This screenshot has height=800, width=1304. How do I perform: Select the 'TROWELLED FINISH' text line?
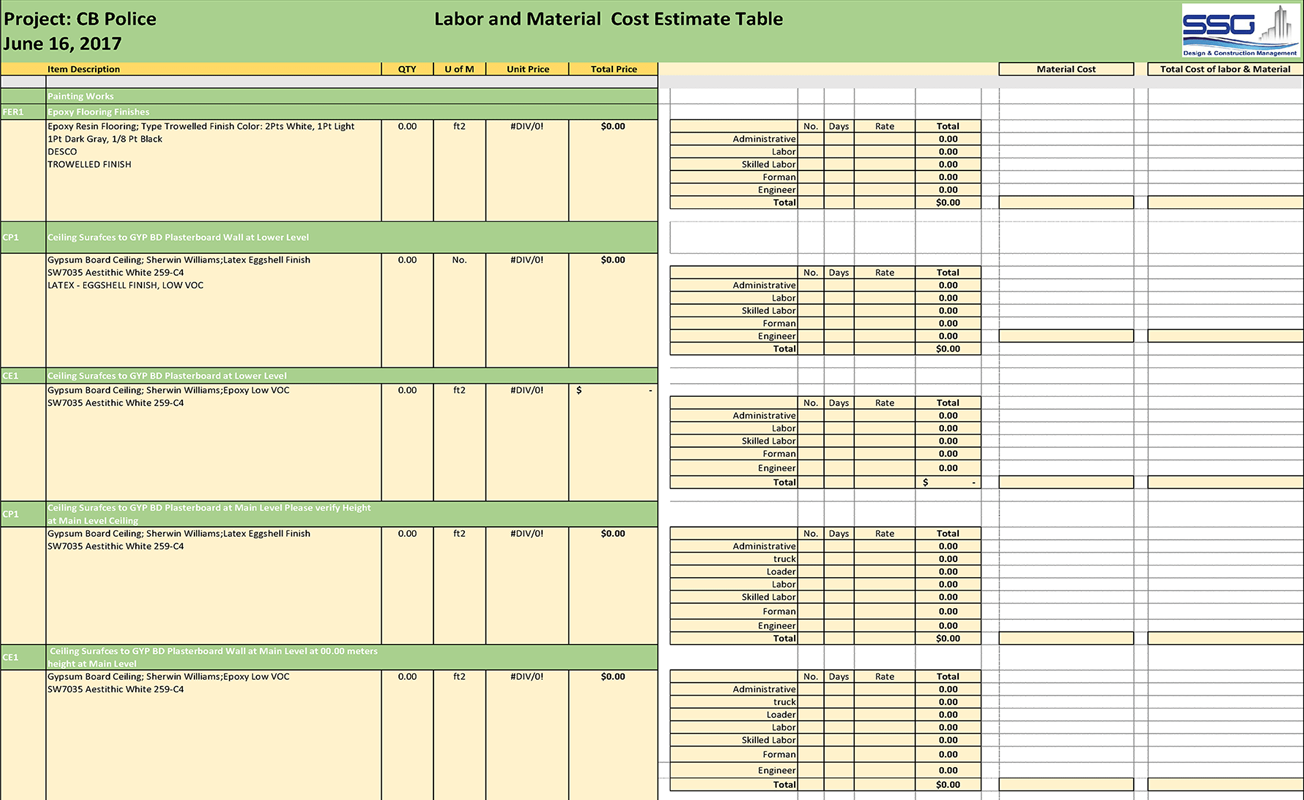point(89,165)
